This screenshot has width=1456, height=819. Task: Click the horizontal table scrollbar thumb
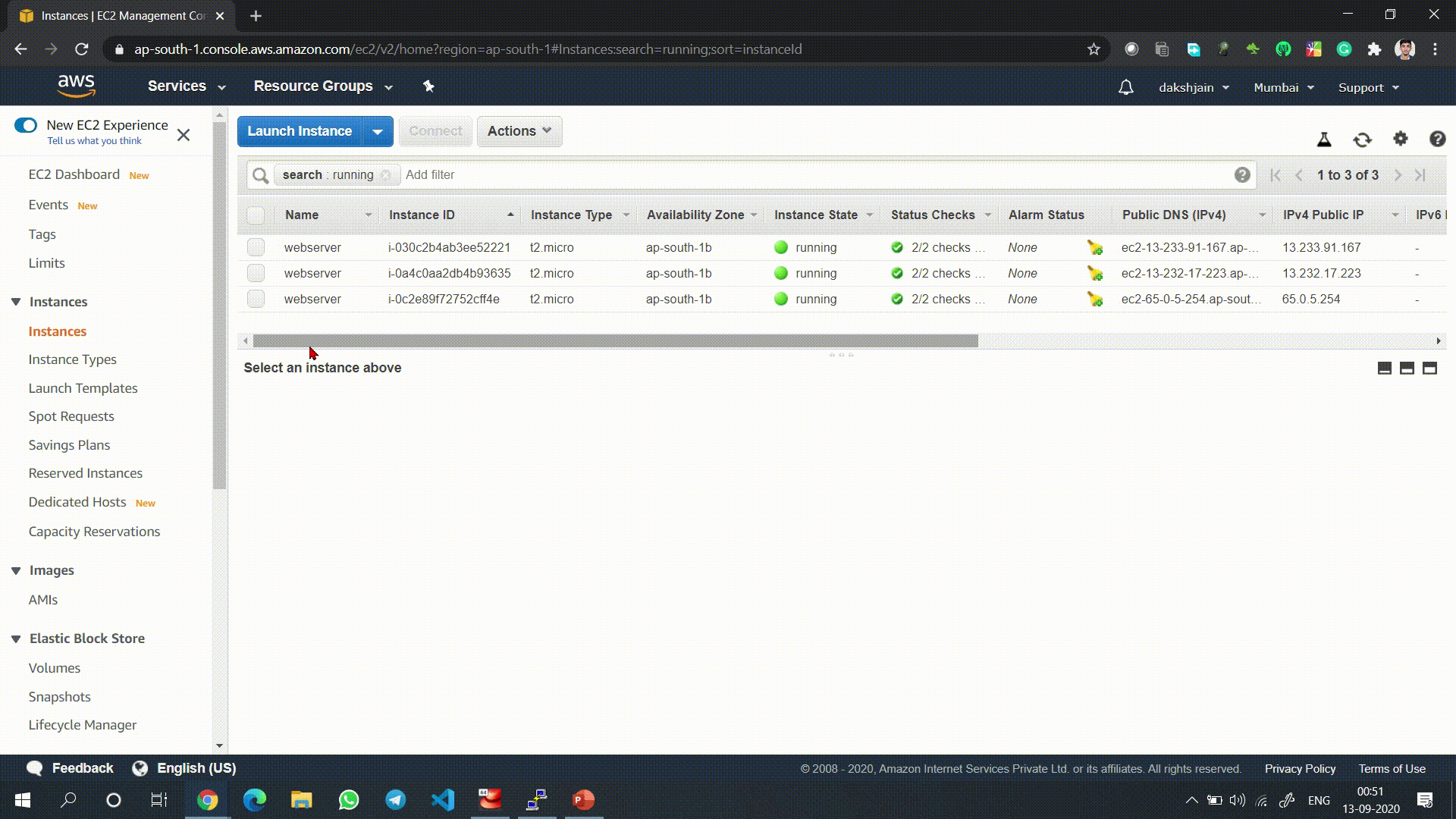615,341
